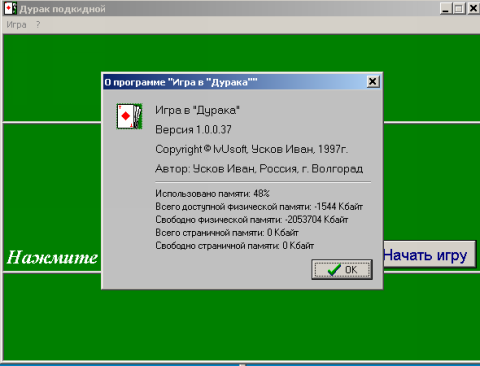Close the 'О программе' dialog

pyautogui.click(x=373, y=82)
